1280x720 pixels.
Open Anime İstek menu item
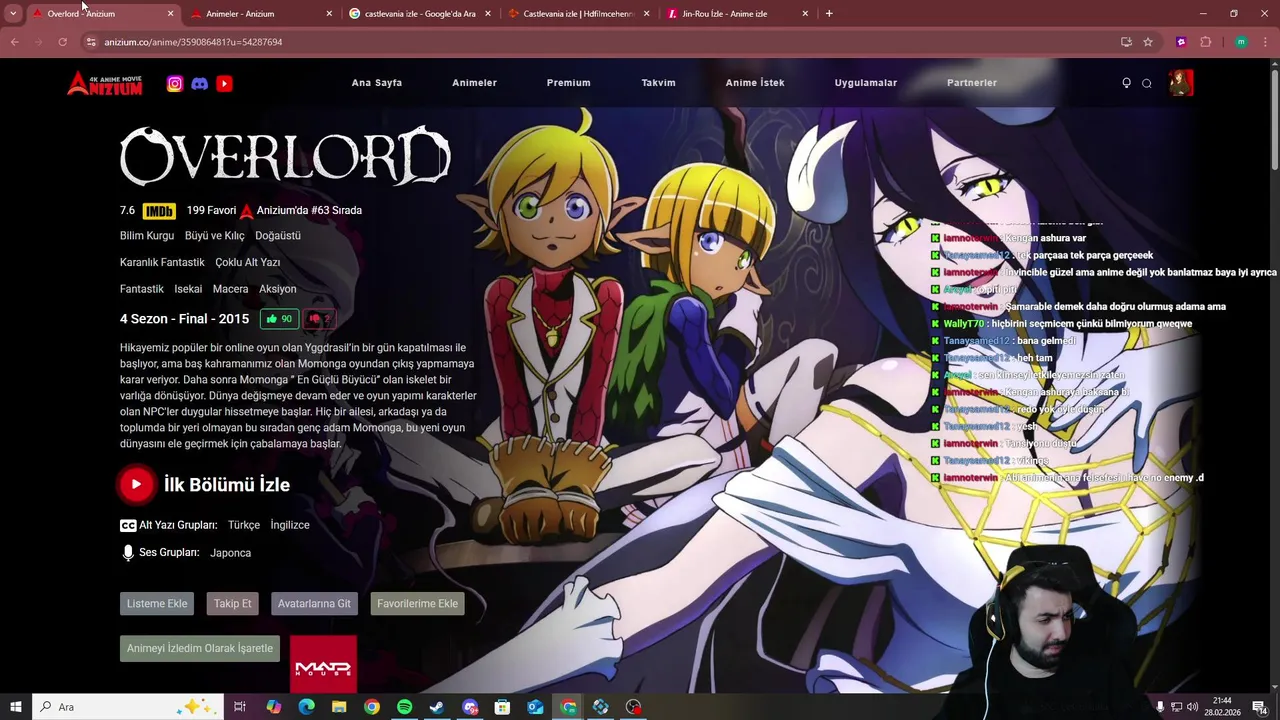click(x=755, y=83)
